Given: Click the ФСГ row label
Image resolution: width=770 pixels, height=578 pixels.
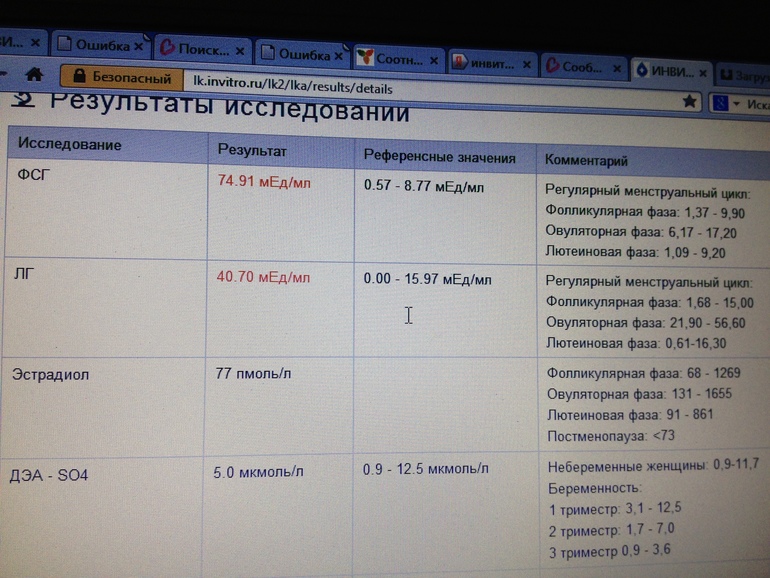Looking at the screenshot, I should 33,175.
